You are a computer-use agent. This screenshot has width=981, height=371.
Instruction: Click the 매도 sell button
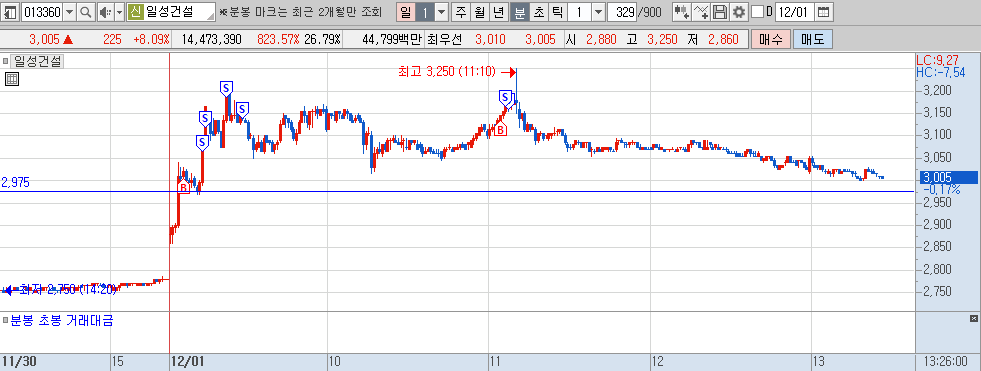click(812, 39)
